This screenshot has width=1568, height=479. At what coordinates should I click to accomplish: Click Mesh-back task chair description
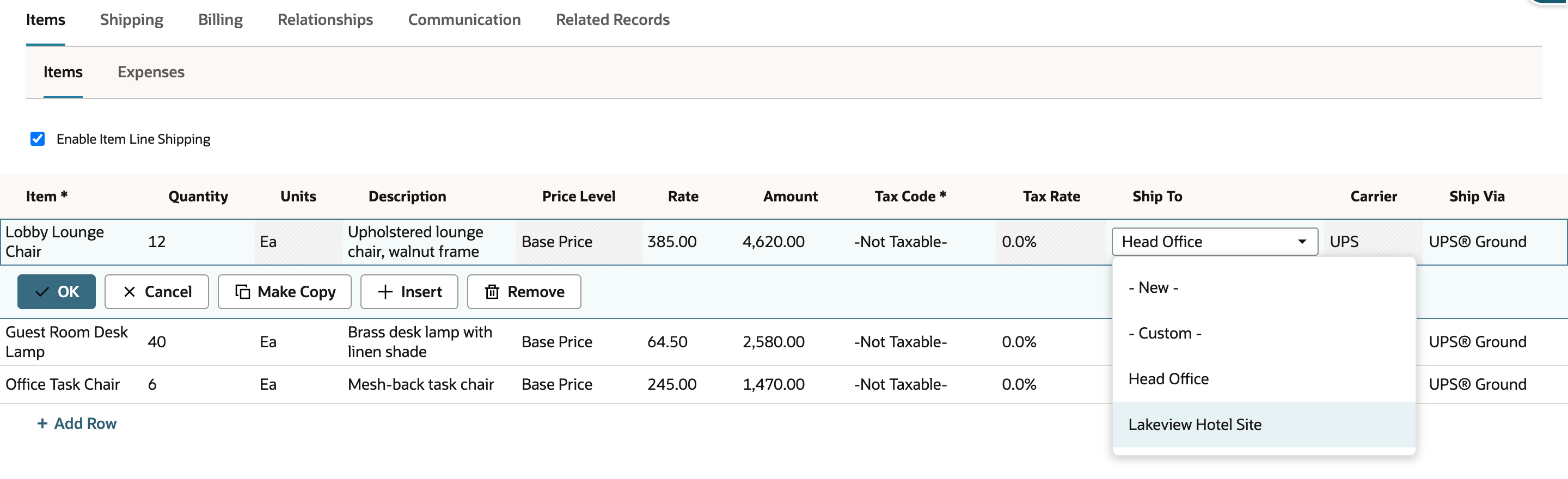421,384
